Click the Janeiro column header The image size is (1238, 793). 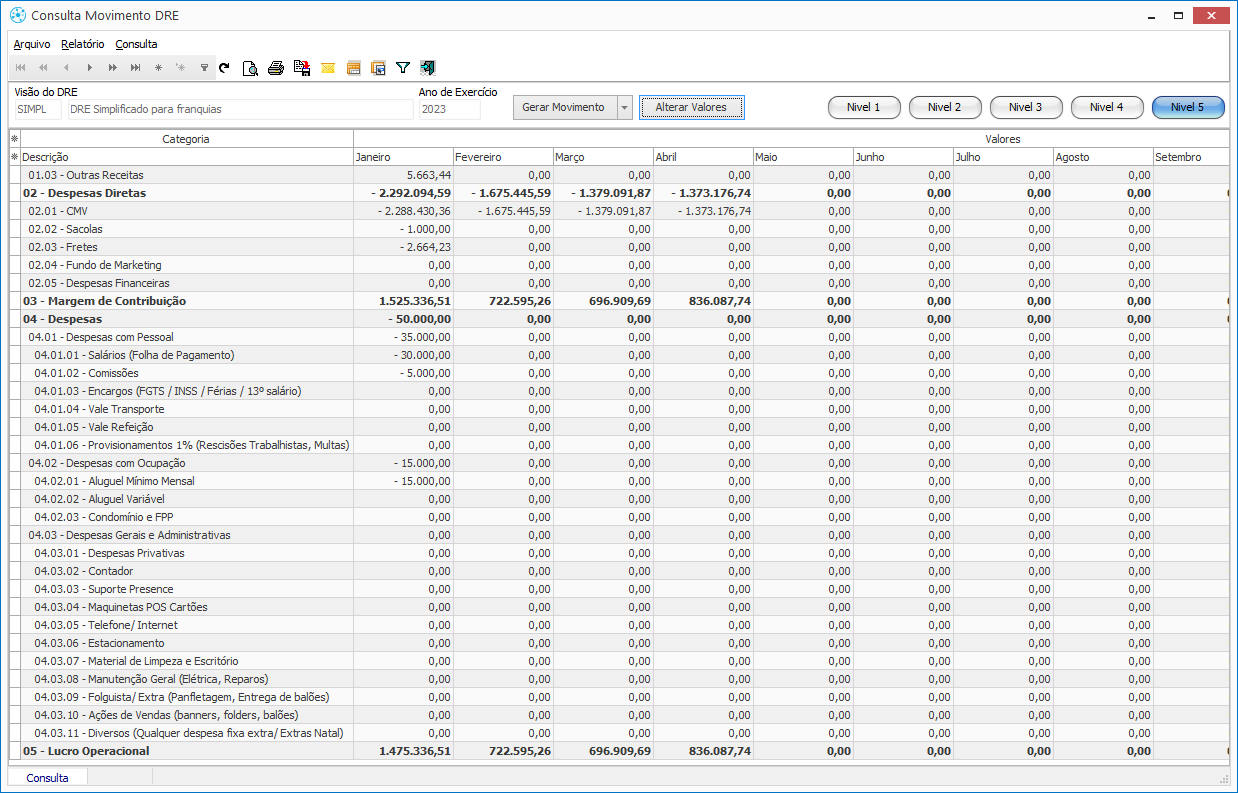[403, 157]
